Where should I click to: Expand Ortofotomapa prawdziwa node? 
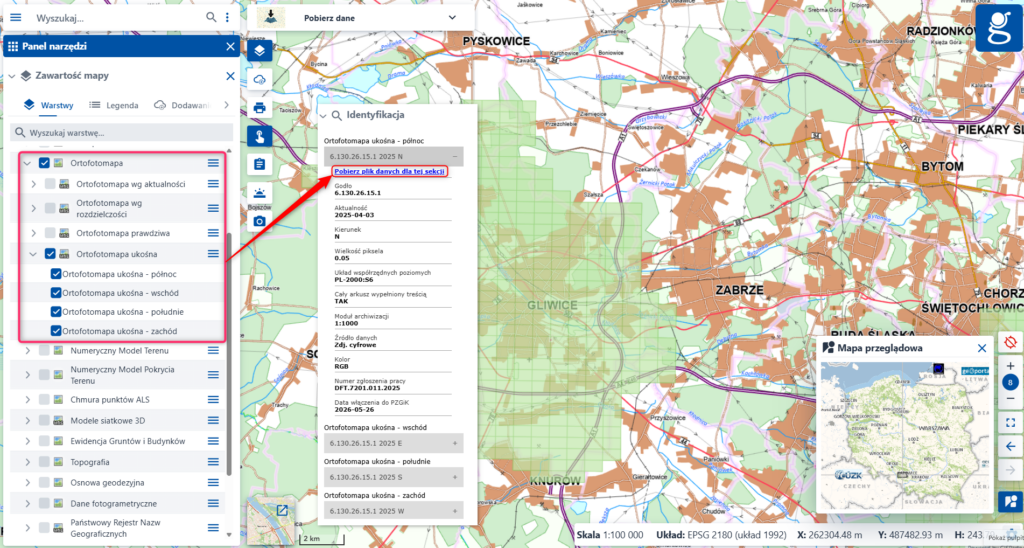pos(33,233)
